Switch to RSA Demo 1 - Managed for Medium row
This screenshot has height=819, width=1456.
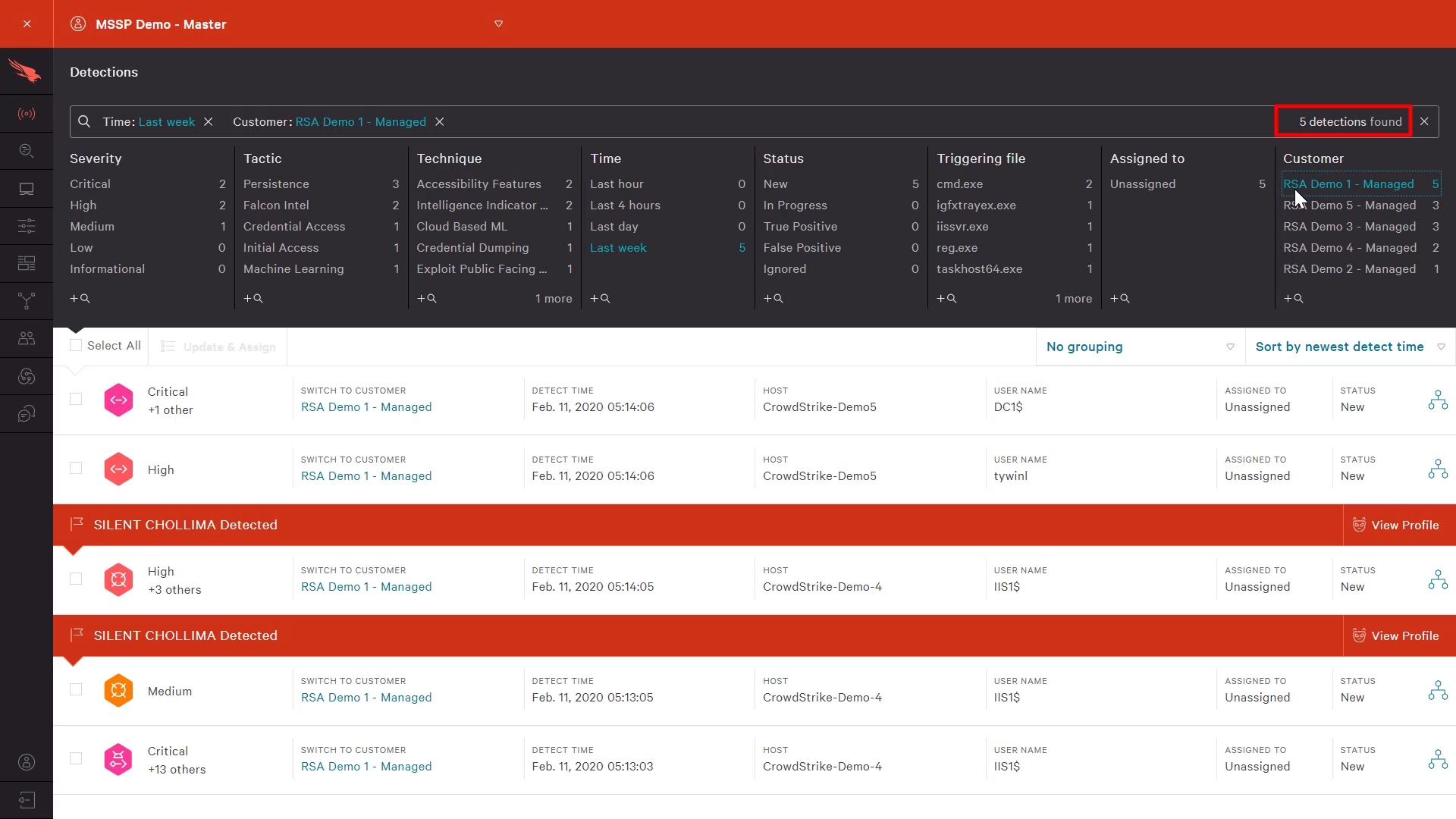click(366, 697)
